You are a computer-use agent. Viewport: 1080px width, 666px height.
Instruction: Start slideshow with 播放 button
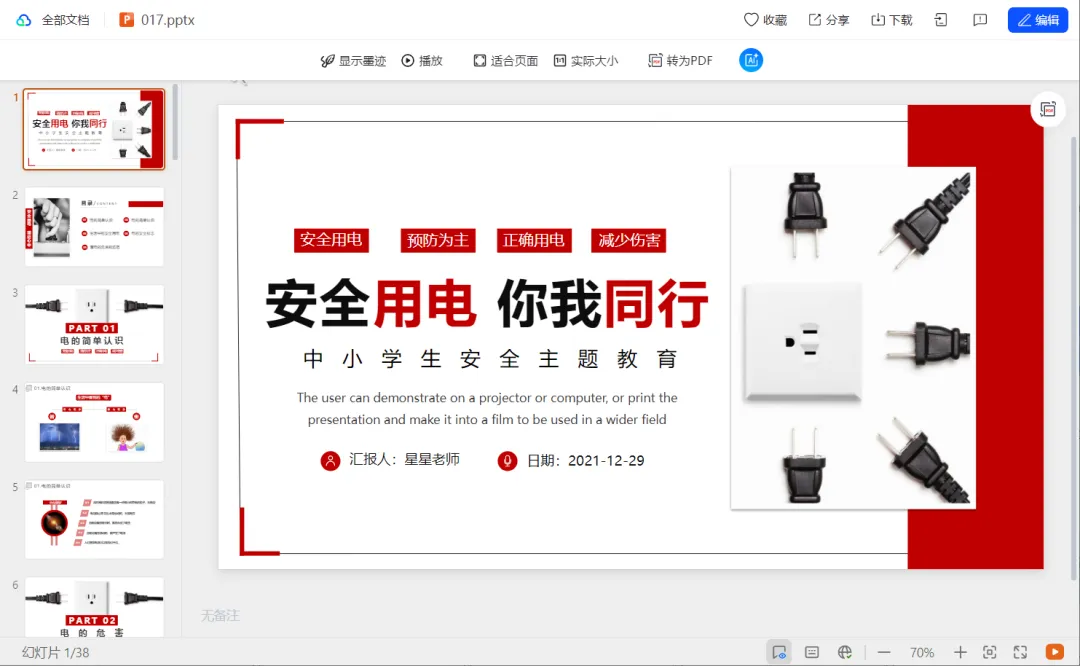click(x=422, y=61)
